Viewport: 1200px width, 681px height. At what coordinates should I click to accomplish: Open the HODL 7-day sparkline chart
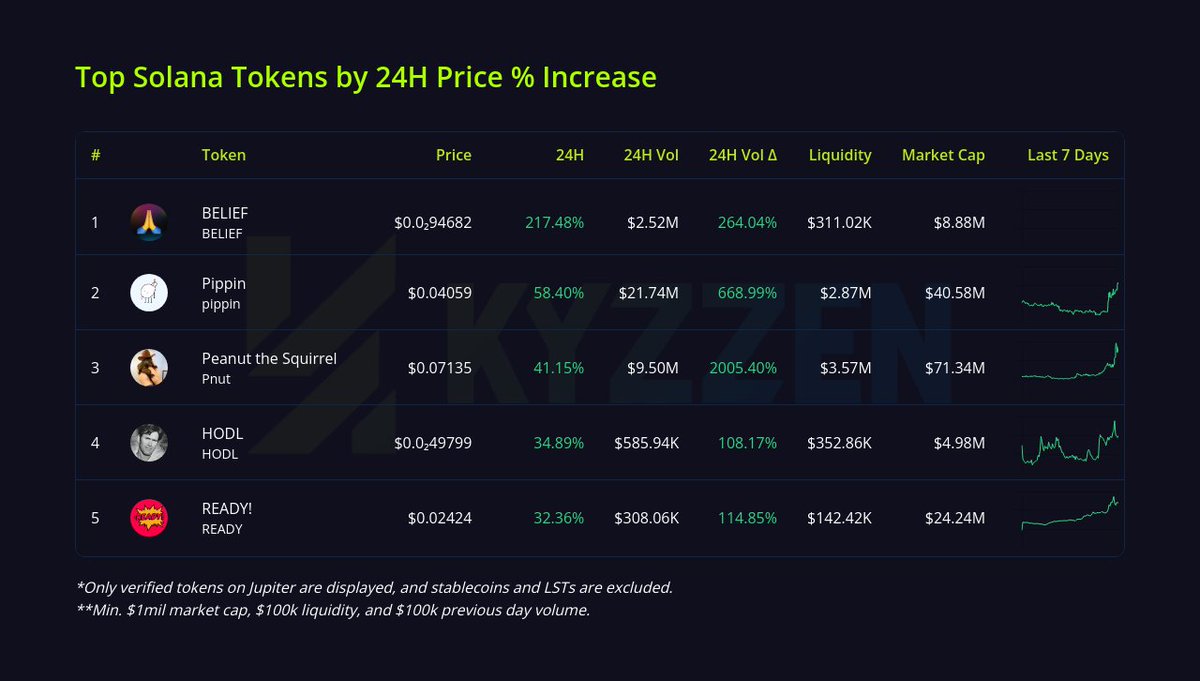coord(1069,445)
